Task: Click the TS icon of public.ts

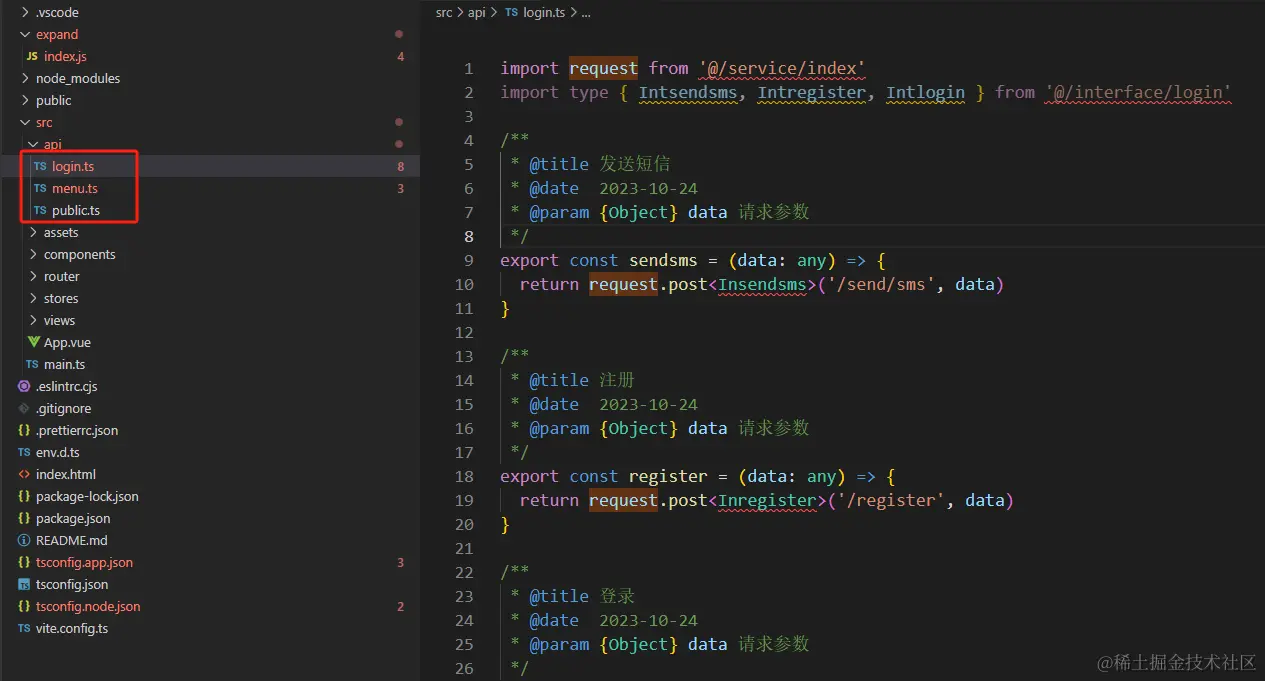Action: coord(40,211)
